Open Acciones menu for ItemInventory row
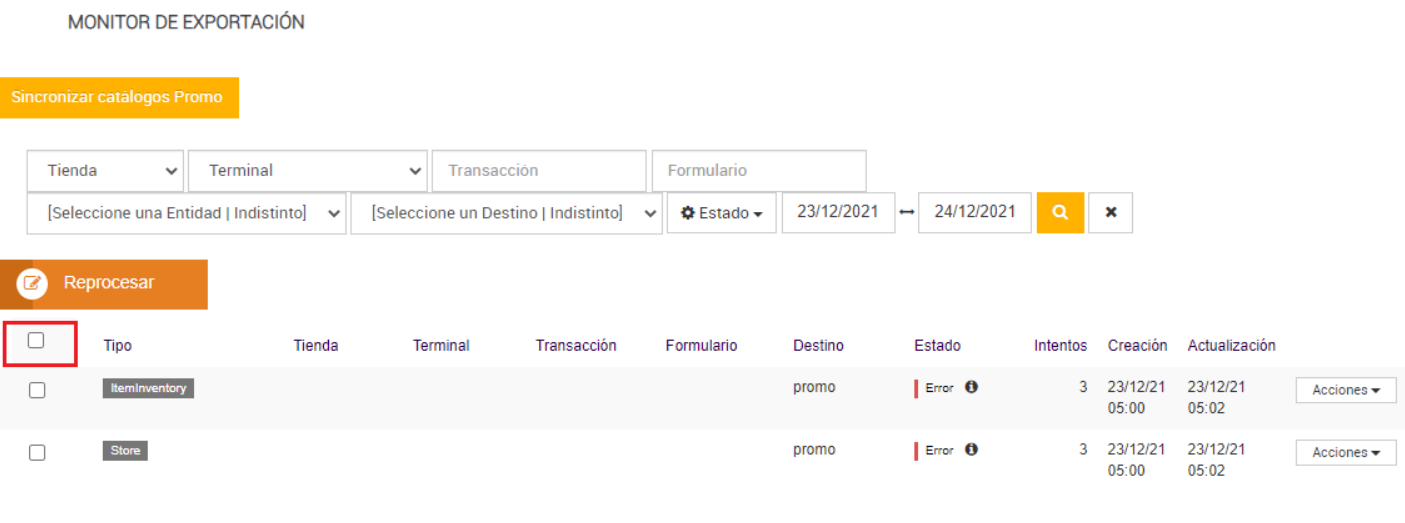The height and width of the screenshot is (523, 1405). click(x=1345, y=390)
